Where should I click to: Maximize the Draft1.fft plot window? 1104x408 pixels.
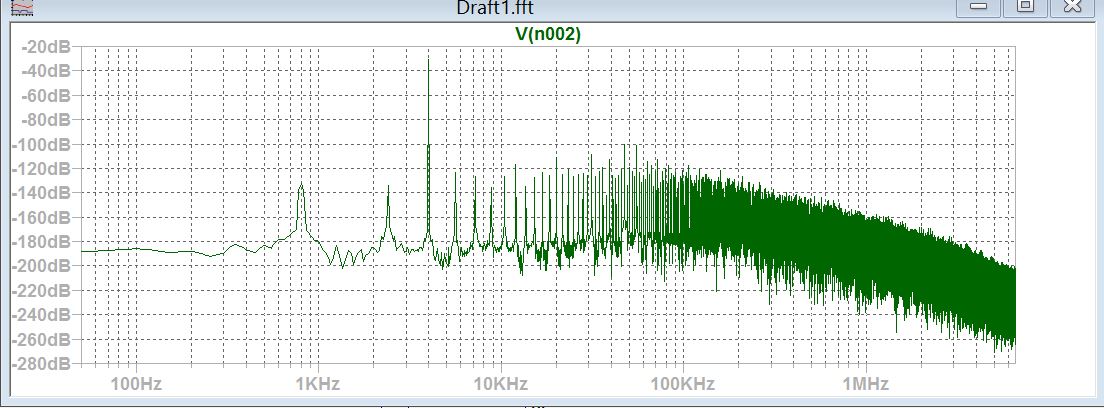point(1026,7)
